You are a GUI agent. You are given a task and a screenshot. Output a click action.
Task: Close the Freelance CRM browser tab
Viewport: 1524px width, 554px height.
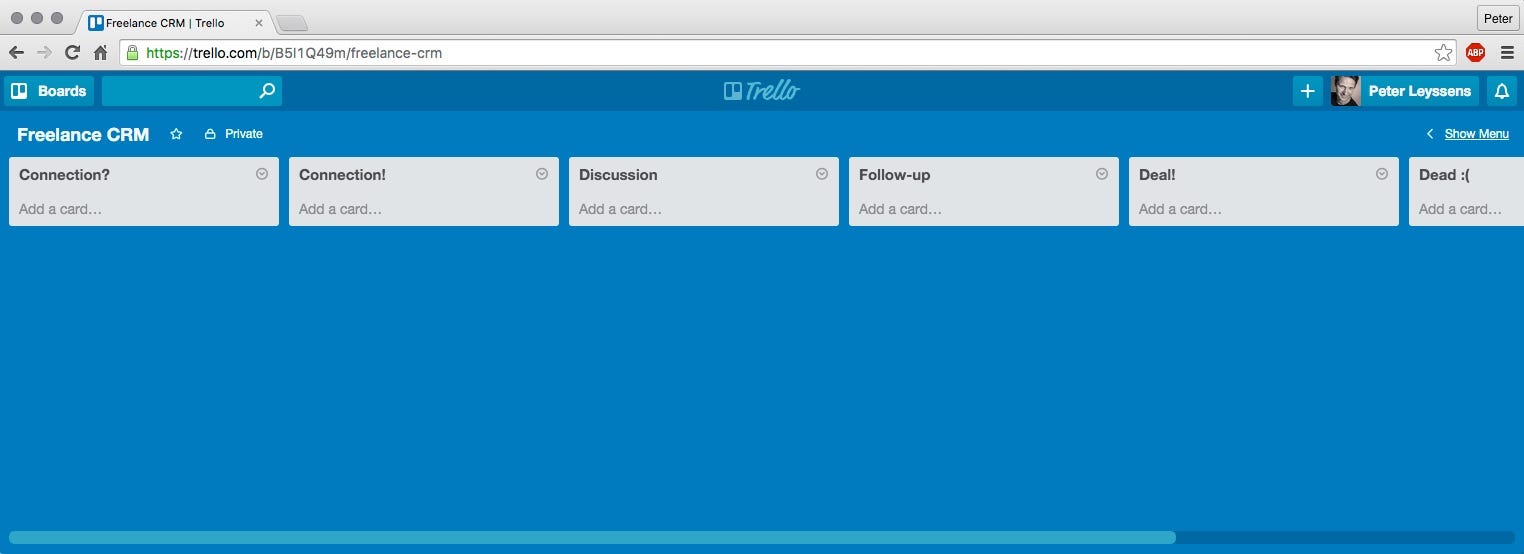coord(259,22)
